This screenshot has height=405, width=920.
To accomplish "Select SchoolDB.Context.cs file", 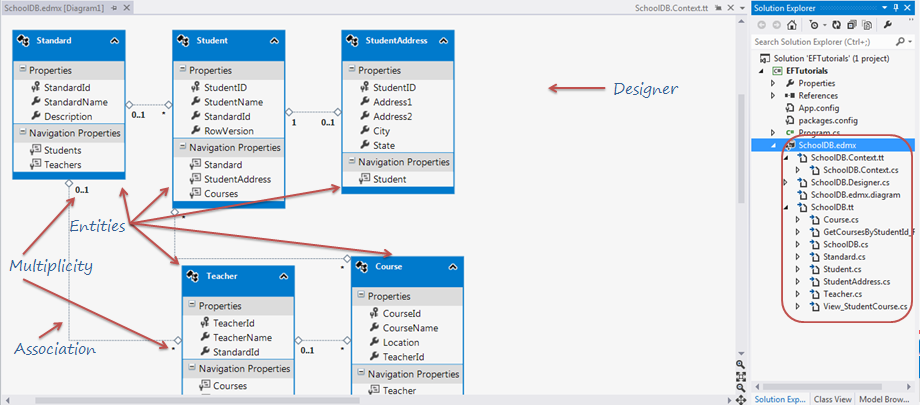I will 860,170.
